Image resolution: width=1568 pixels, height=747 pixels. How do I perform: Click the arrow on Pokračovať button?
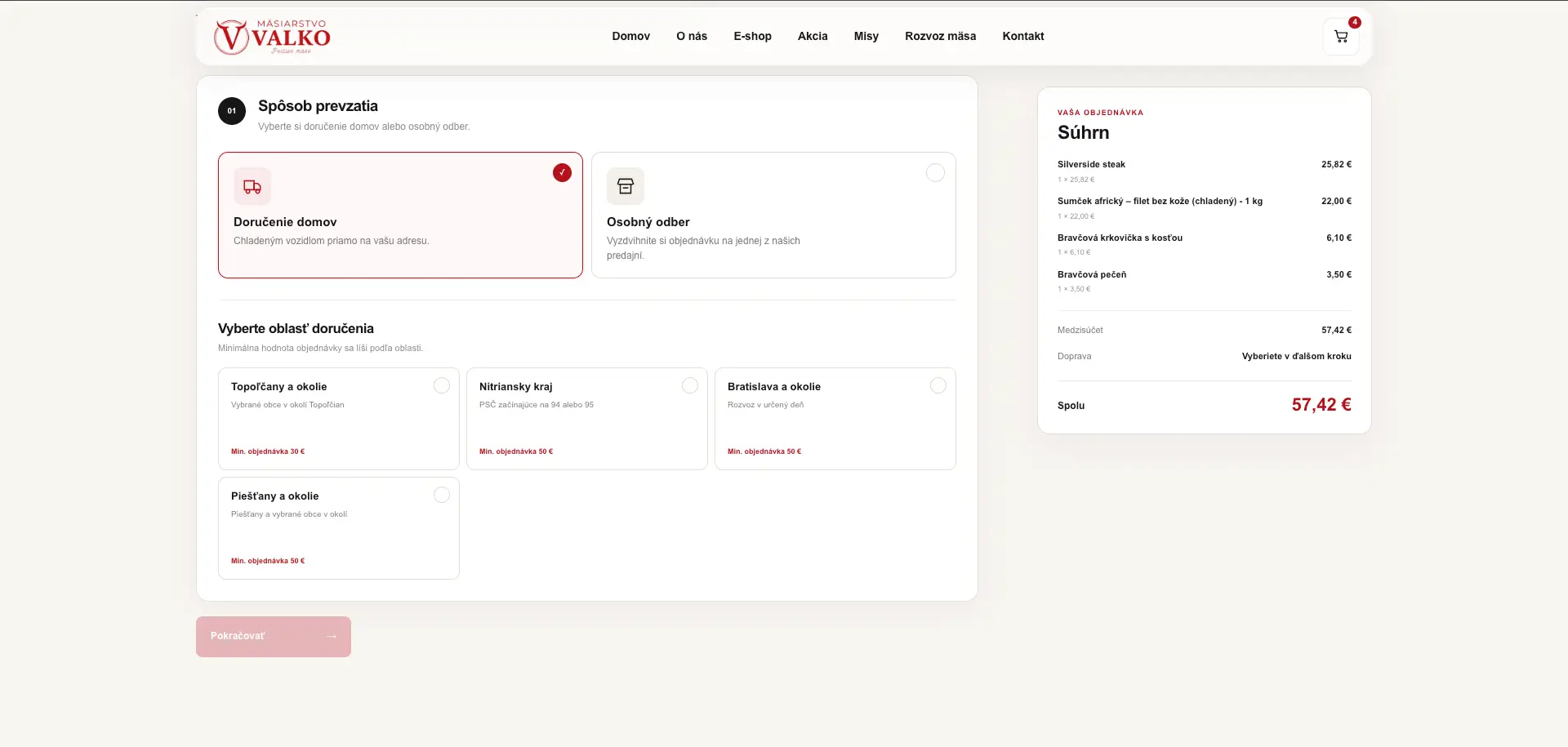[332, 636]
